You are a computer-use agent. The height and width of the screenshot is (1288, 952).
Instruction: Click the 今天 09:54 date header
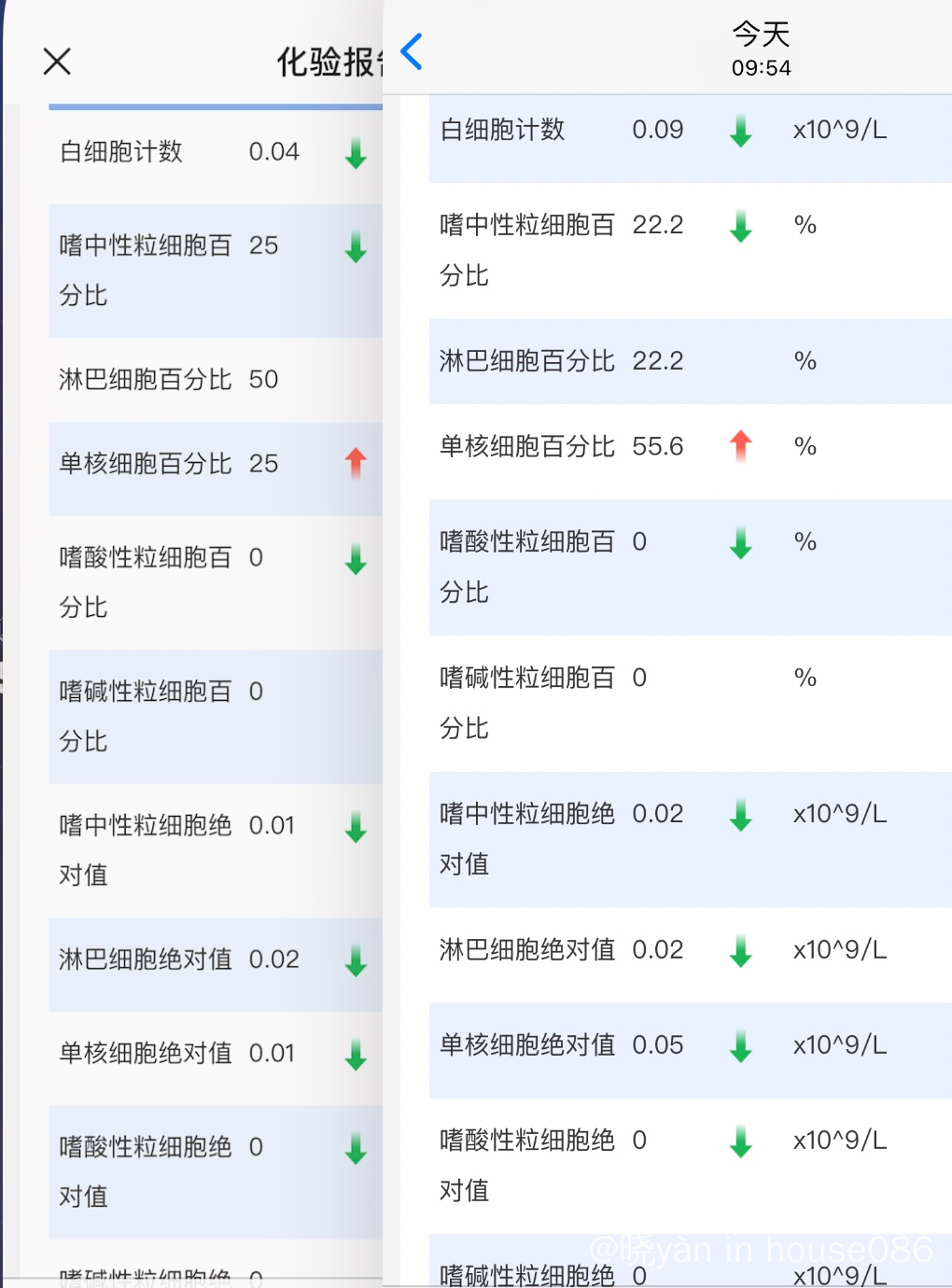(x=761, y=49)
